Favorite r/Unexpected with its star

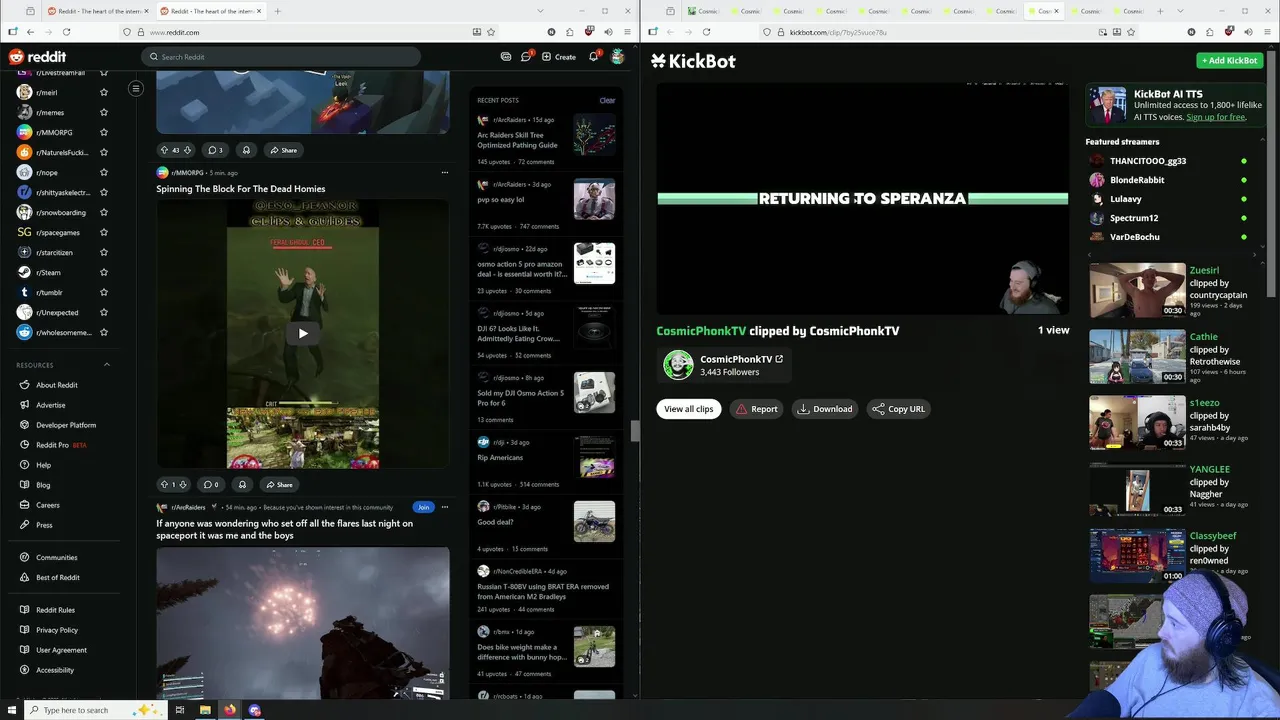(104, 312)
